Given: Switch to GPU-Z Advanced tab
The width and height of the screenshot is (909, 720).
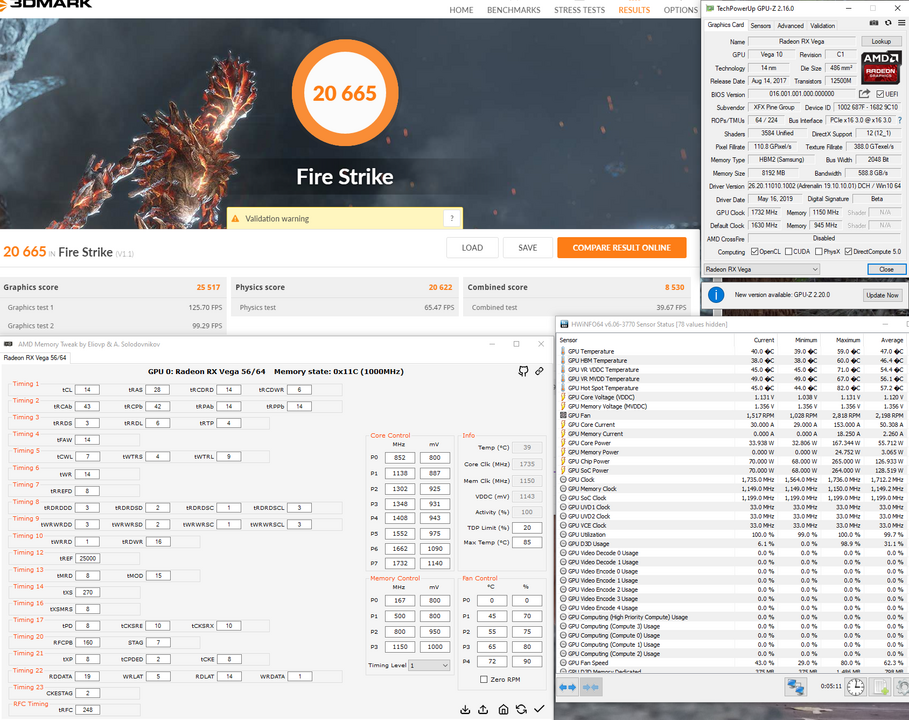Looking at the screenshot, I should [790, 26].
